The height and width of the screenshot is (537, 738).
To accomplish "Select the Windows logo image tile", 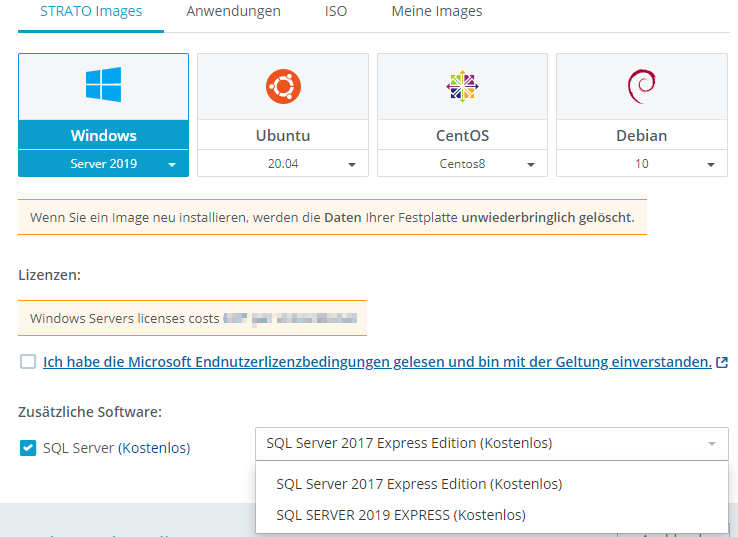I will point(104,85).
